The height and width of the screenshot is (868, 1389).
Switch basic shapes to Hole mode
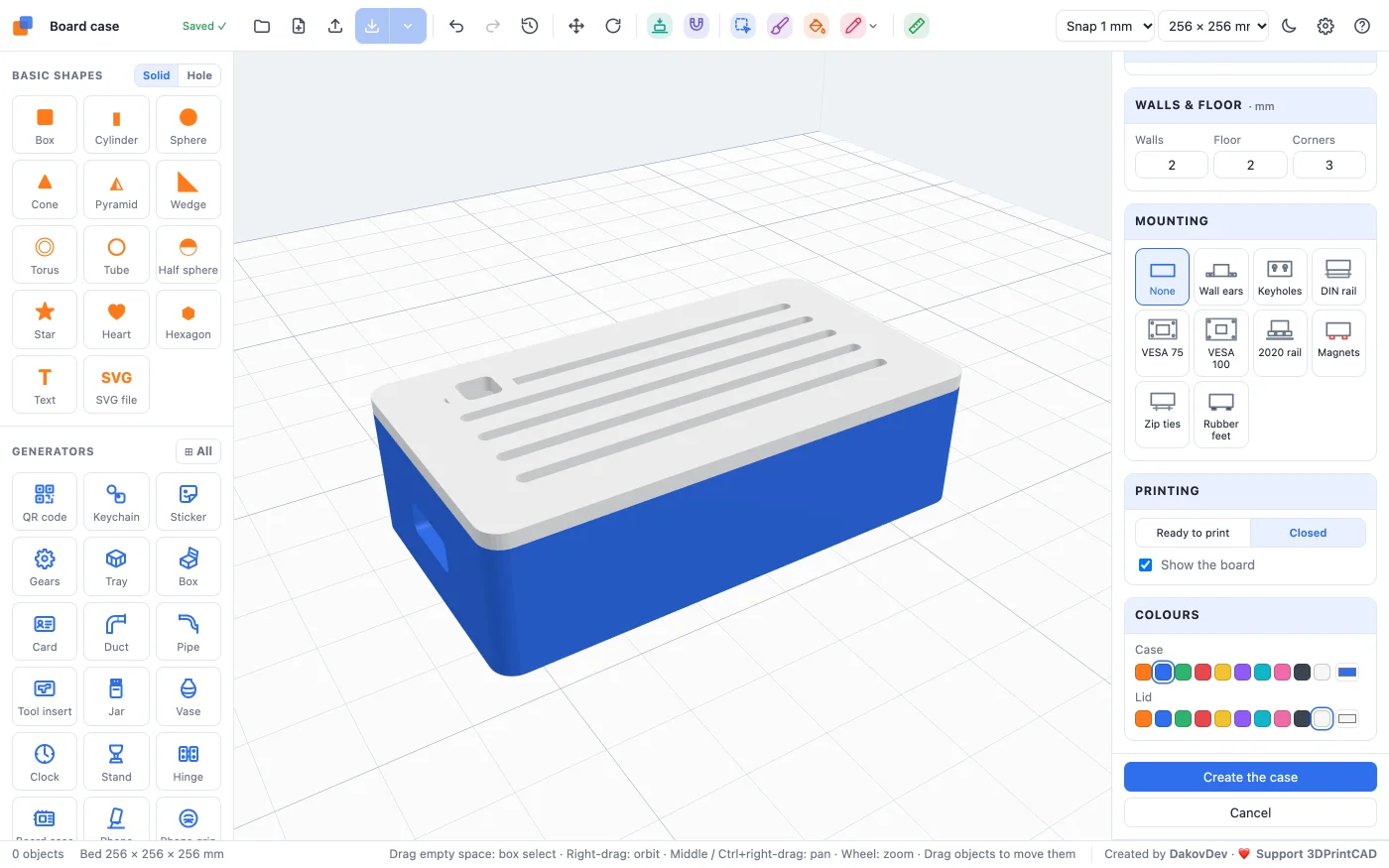tap(199, 75)
